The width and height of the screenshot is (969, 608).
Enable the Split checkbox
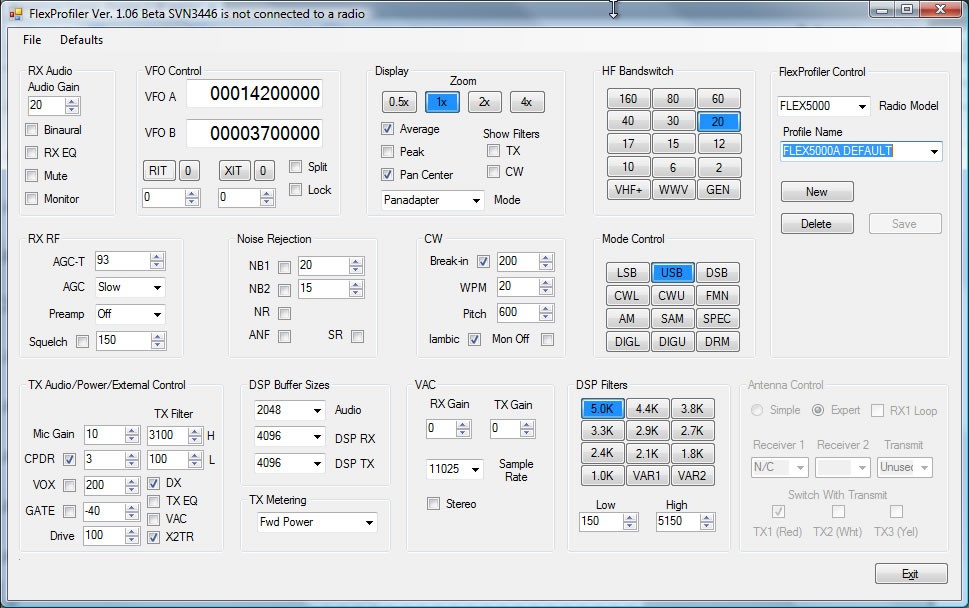click(x=295, y=167)
